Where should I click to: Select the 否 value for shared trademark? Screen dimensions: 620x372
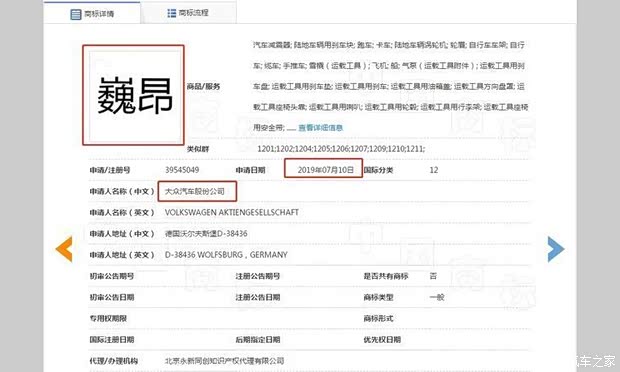pos(433,276)
